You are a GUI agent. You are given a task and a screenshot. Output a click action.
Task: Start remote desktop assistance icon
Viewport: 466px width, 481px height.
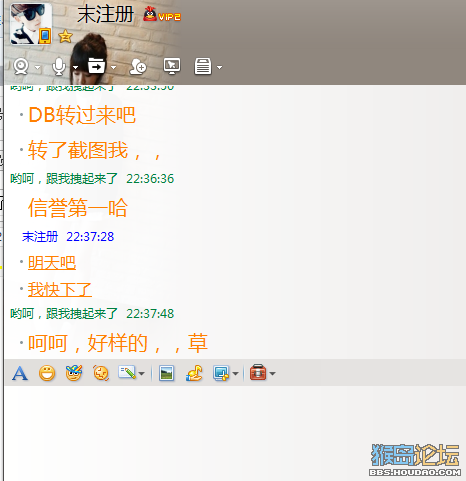click(172, 66)
